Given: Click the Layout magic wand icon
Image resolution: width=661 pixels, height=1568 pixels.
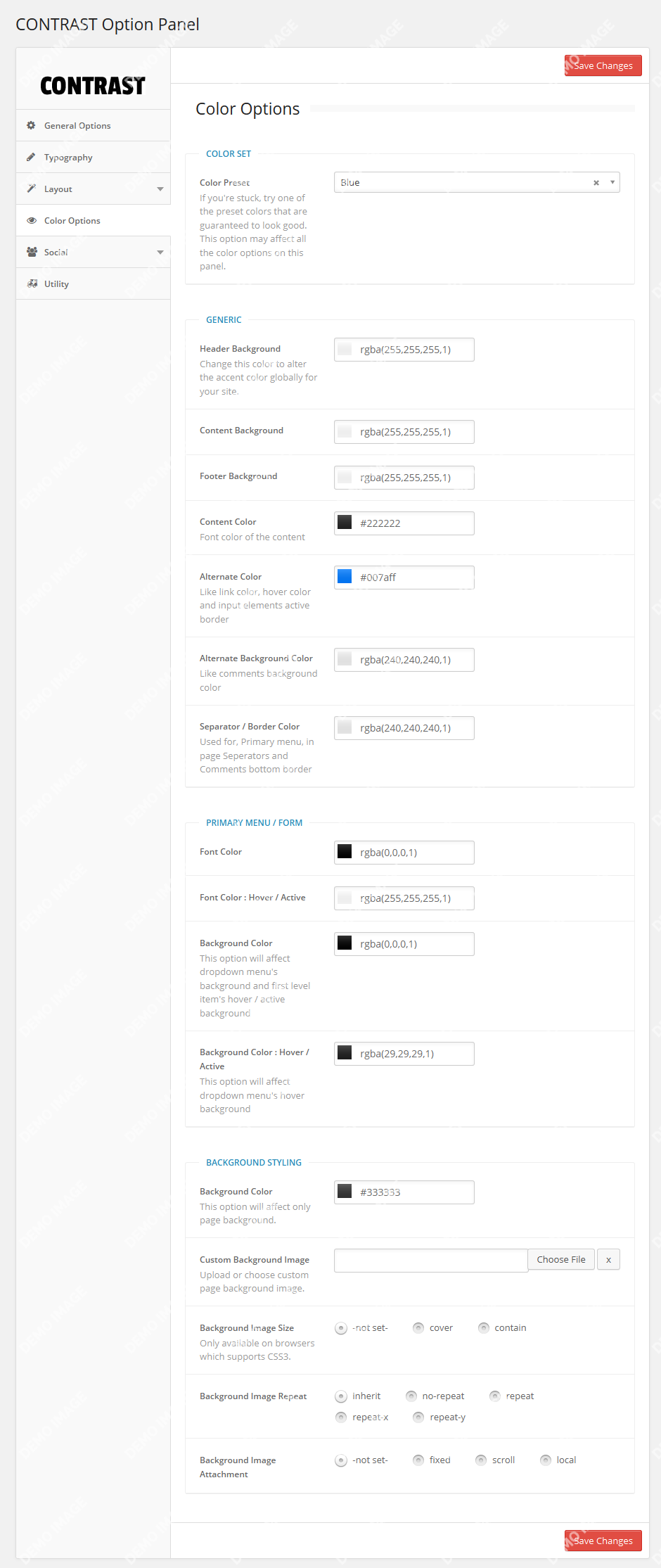Looking at the screenshot, I should (31, 189).
